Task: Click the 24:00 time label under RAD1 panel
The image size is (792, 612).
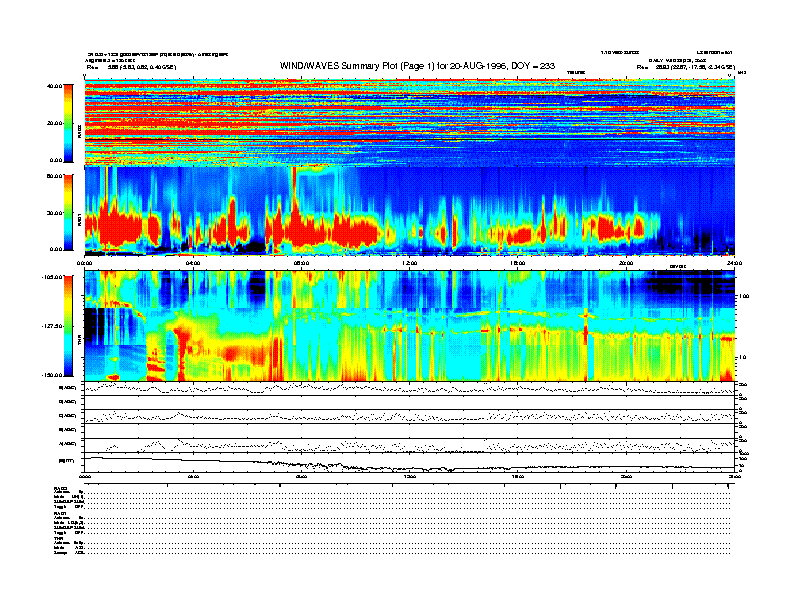Action: [x=734, y=263]
